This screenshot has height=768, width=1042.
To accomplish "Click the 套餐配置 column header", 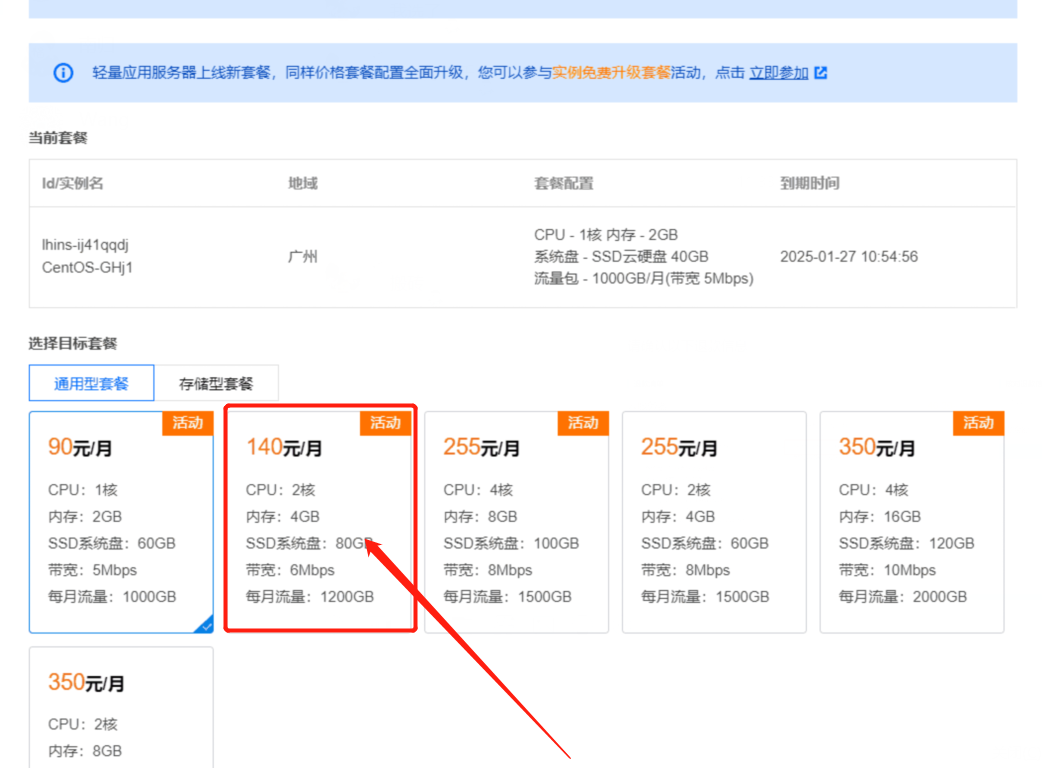I will point(564,183).
